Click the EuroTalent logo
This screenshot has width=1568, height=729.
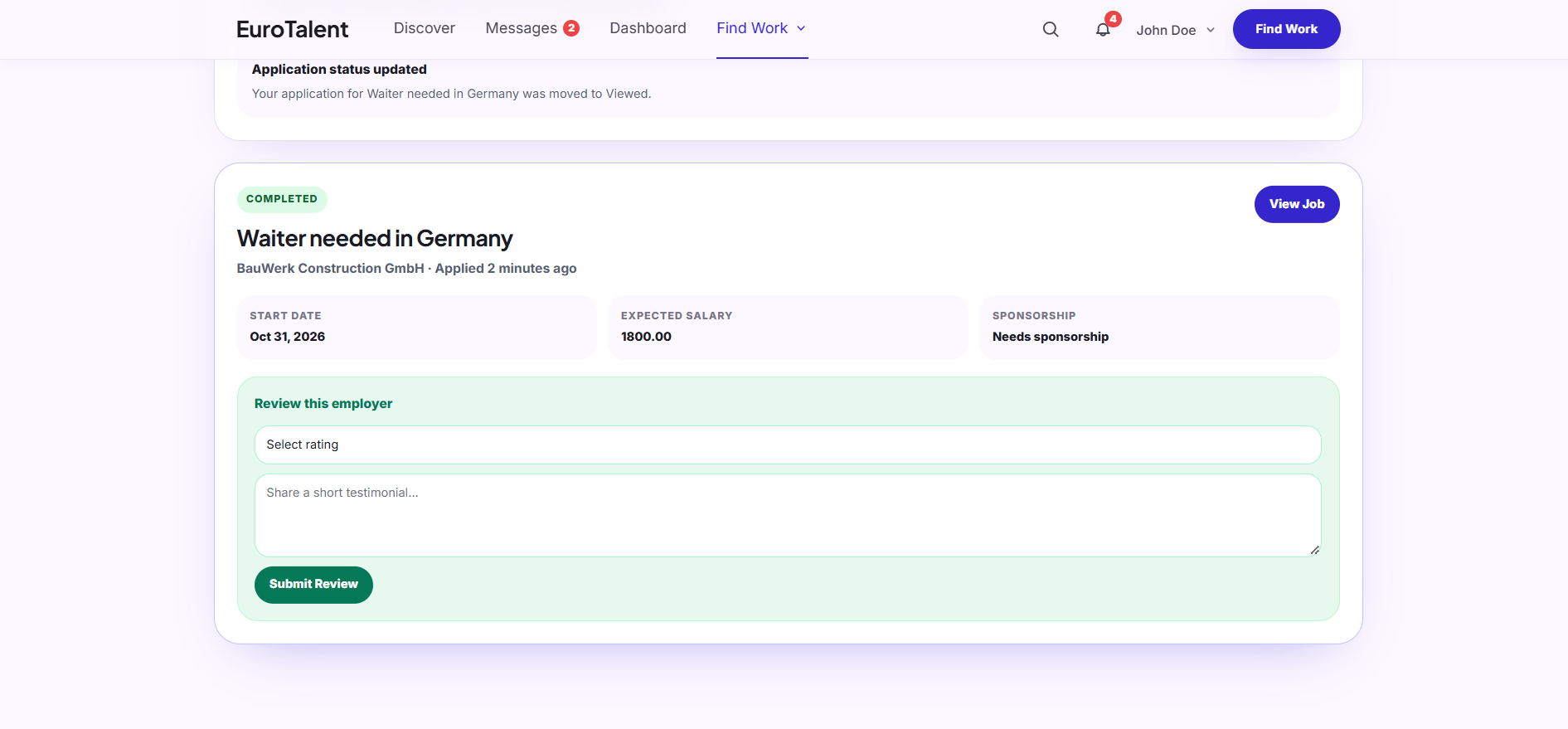292,30
